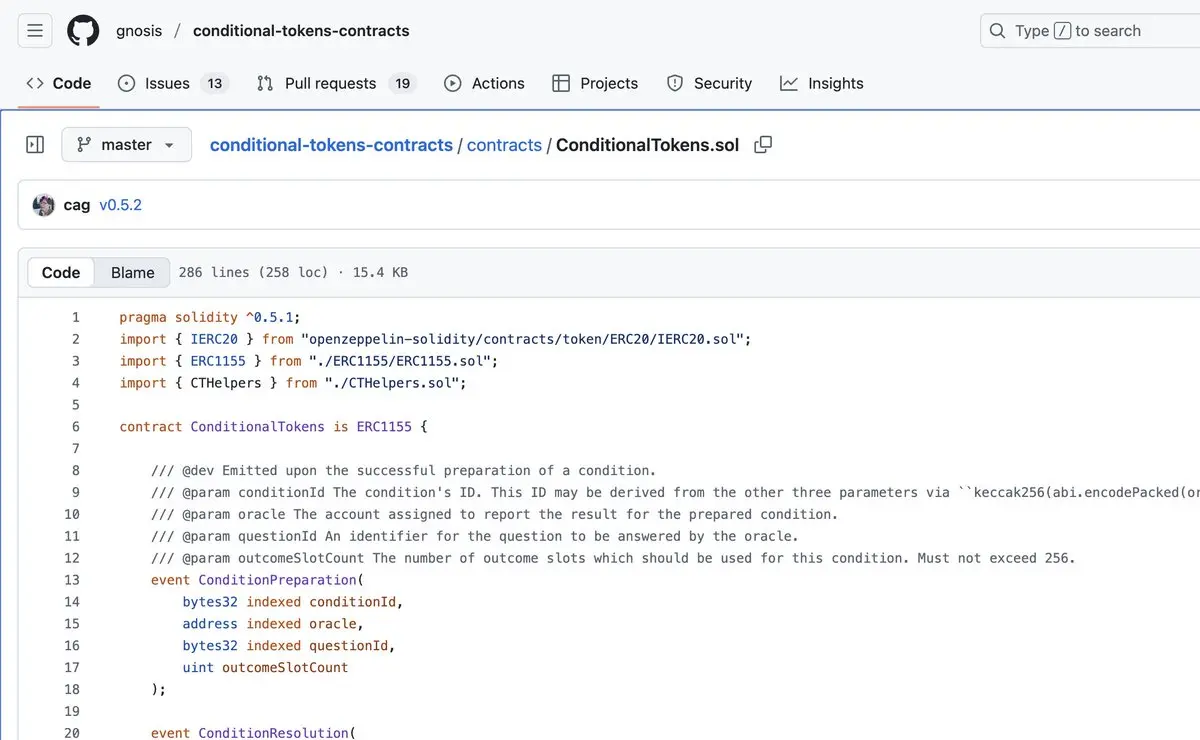Click the GitHub logo icon
This screenshot has height=740, width=1200.
[83, 31]
